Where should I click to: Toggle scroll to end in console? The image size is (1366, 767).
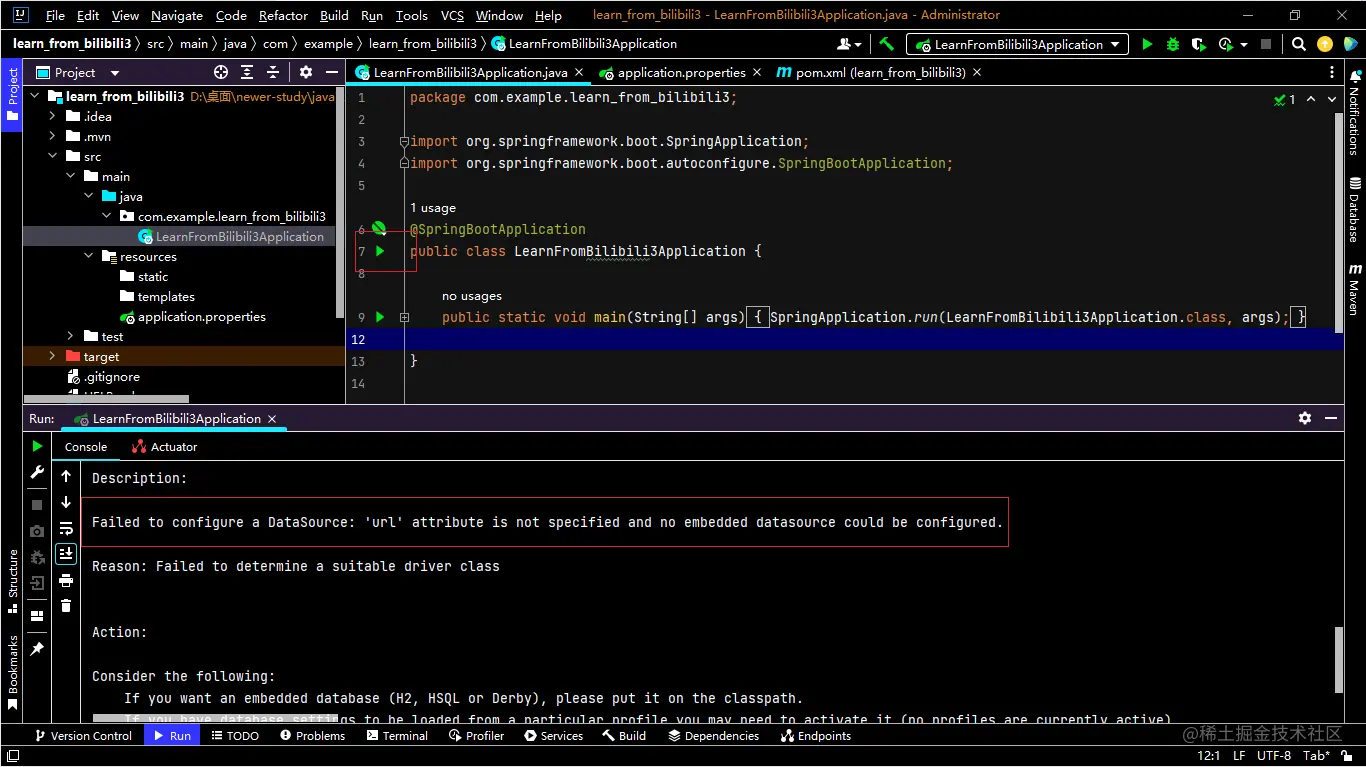point(66,553)
